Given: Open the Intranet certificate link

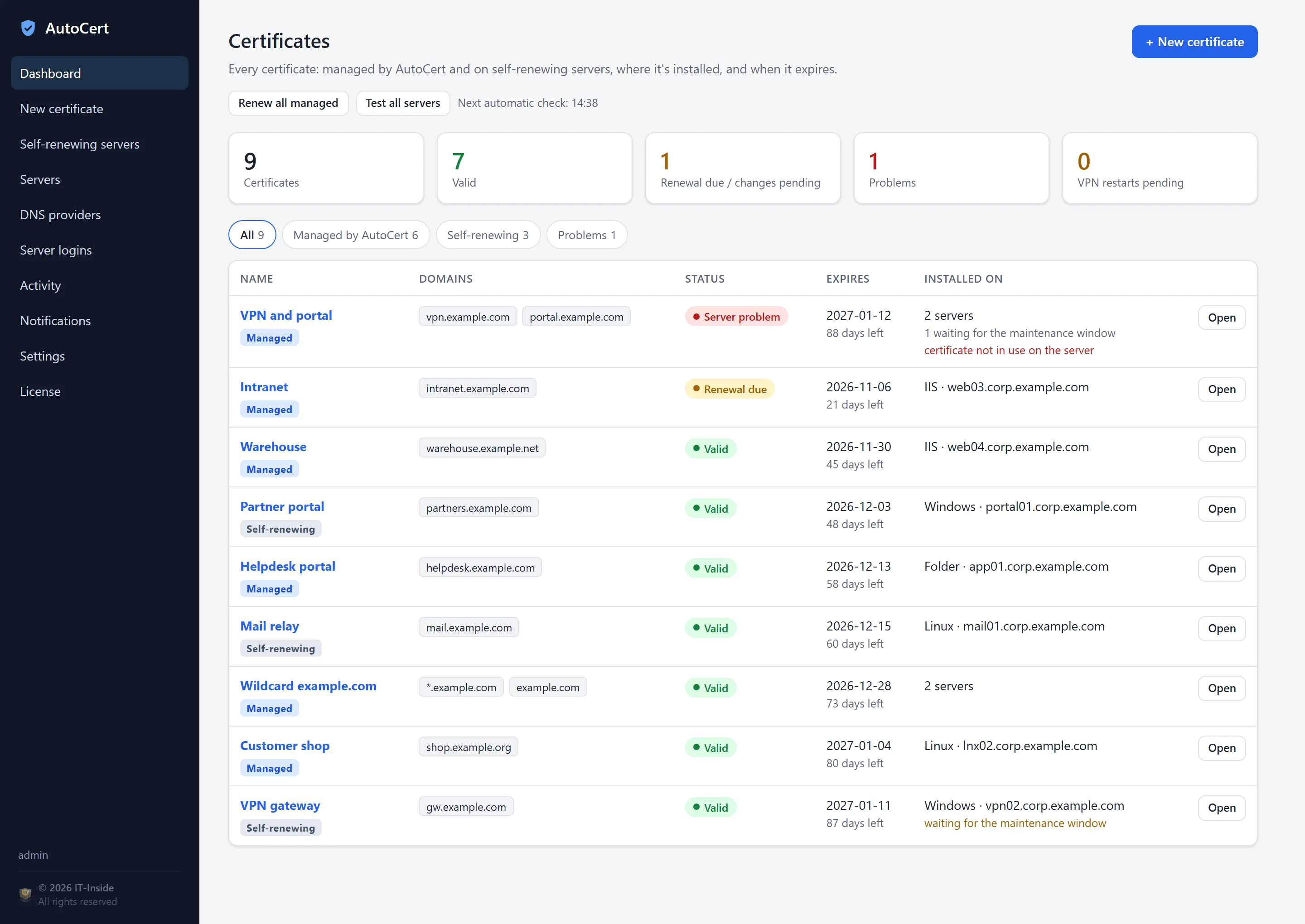Looking at the screenshot, I should [x=264, y=387].
